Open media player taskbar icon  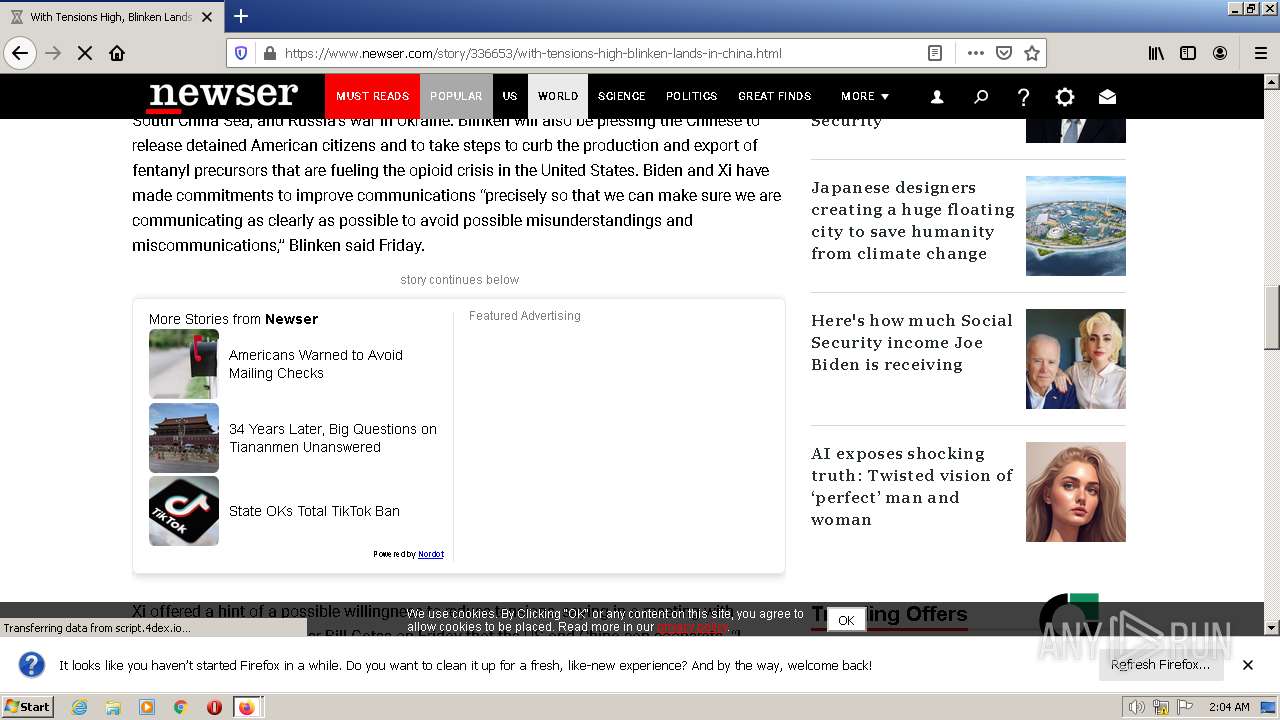click(147, 707)
